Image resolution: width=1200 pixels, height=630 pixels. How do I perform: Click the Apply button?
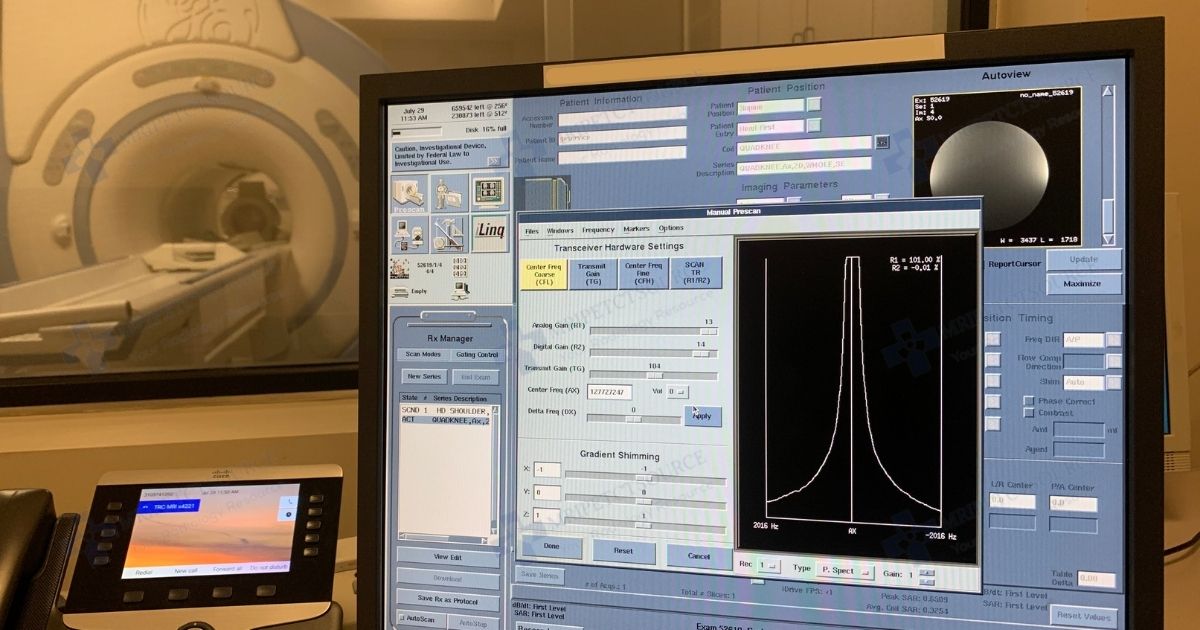703,416
